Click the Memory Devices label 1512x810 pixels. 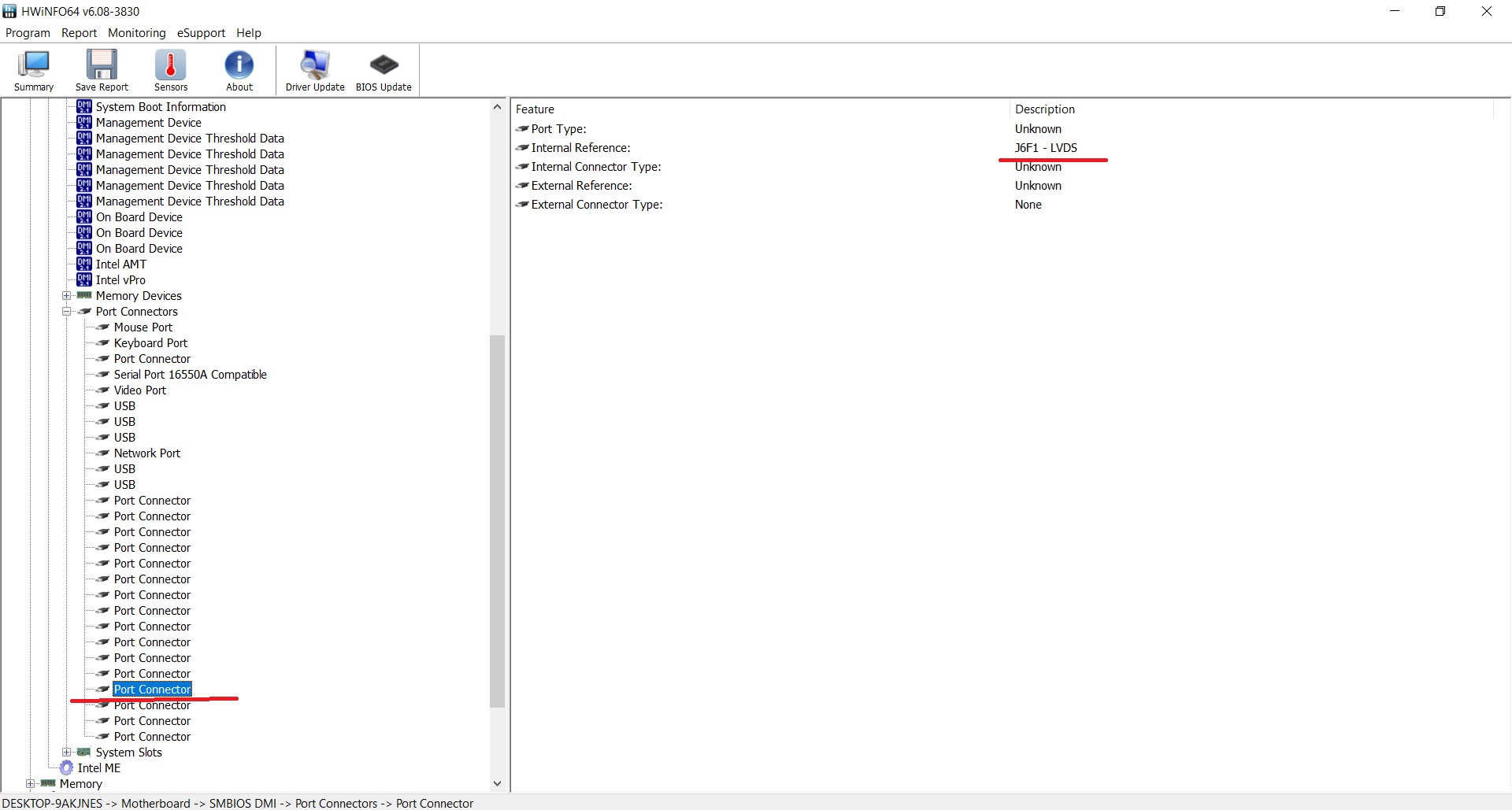coord(139,296)
